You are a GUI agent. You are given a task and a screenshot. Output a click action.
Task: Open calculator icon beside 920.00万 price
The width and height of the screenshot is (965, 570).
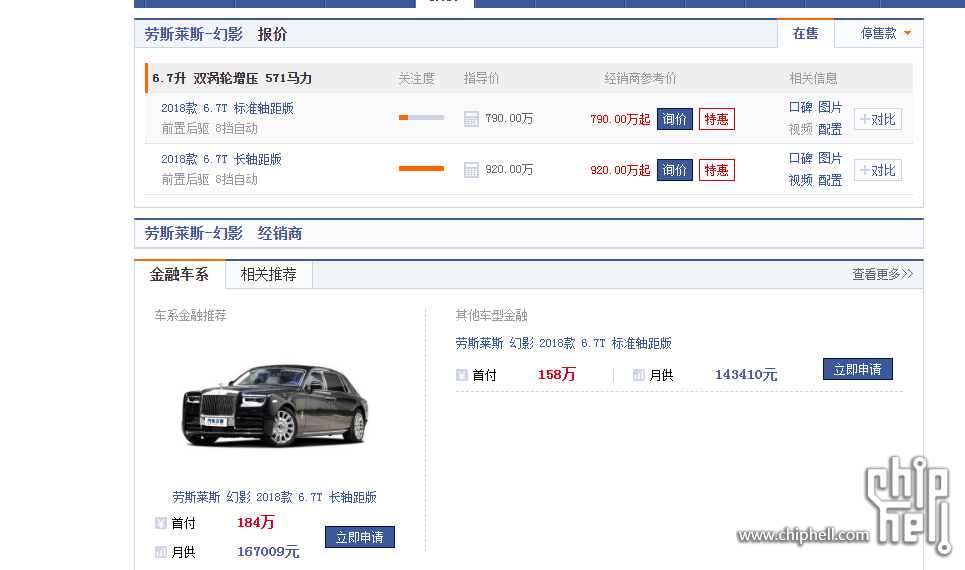pyautogui.click(x=471, y=170)
